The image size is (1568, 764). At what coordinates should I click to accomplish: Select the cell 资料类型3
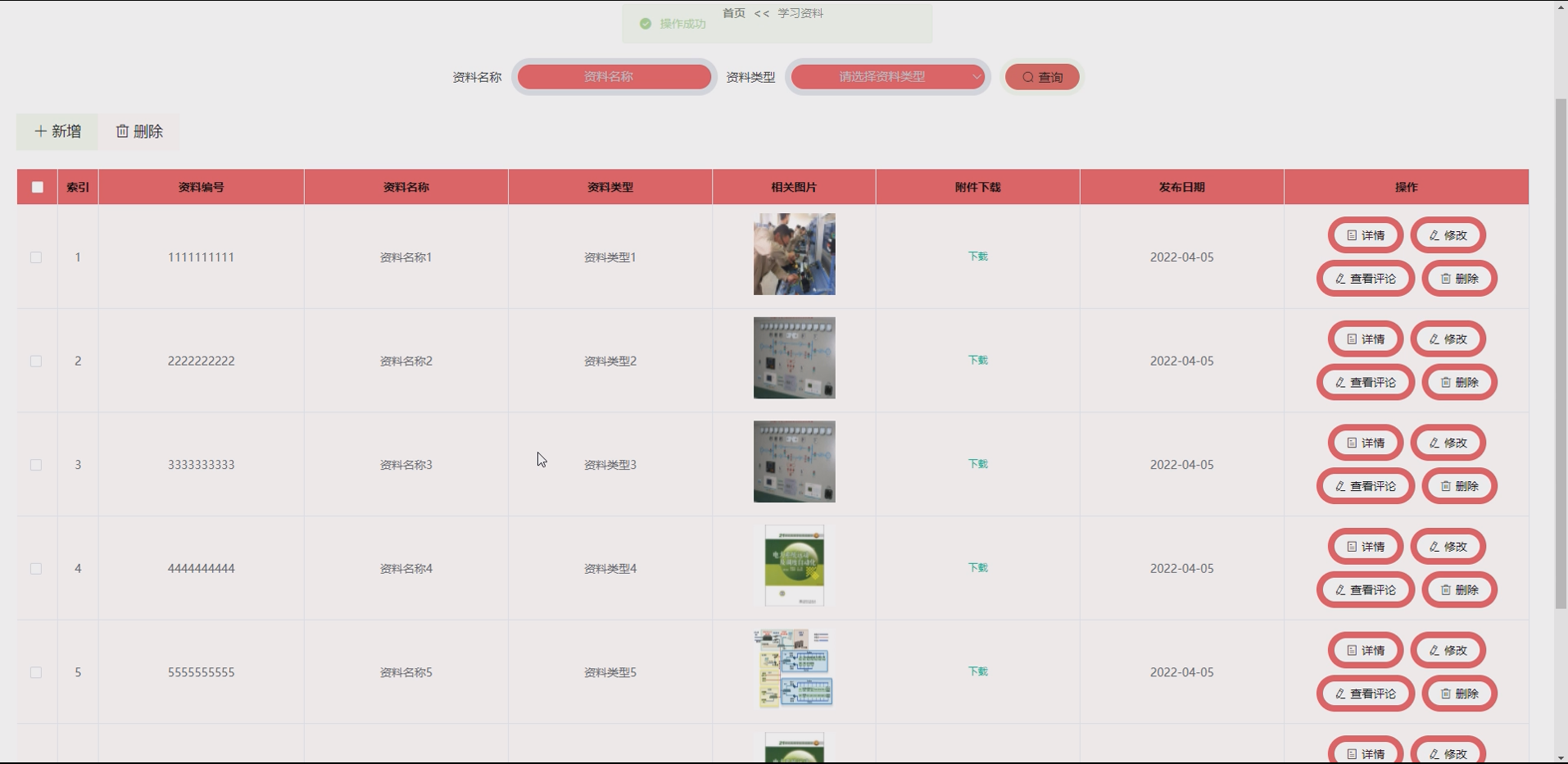click(x=610, y=465)
